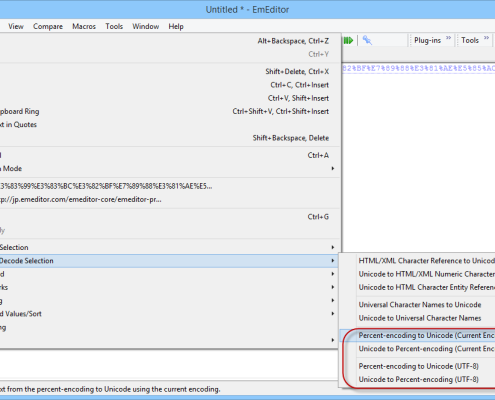Open the Macros menu
This screenshot has height=400, width=495.
tap(84, 26)
